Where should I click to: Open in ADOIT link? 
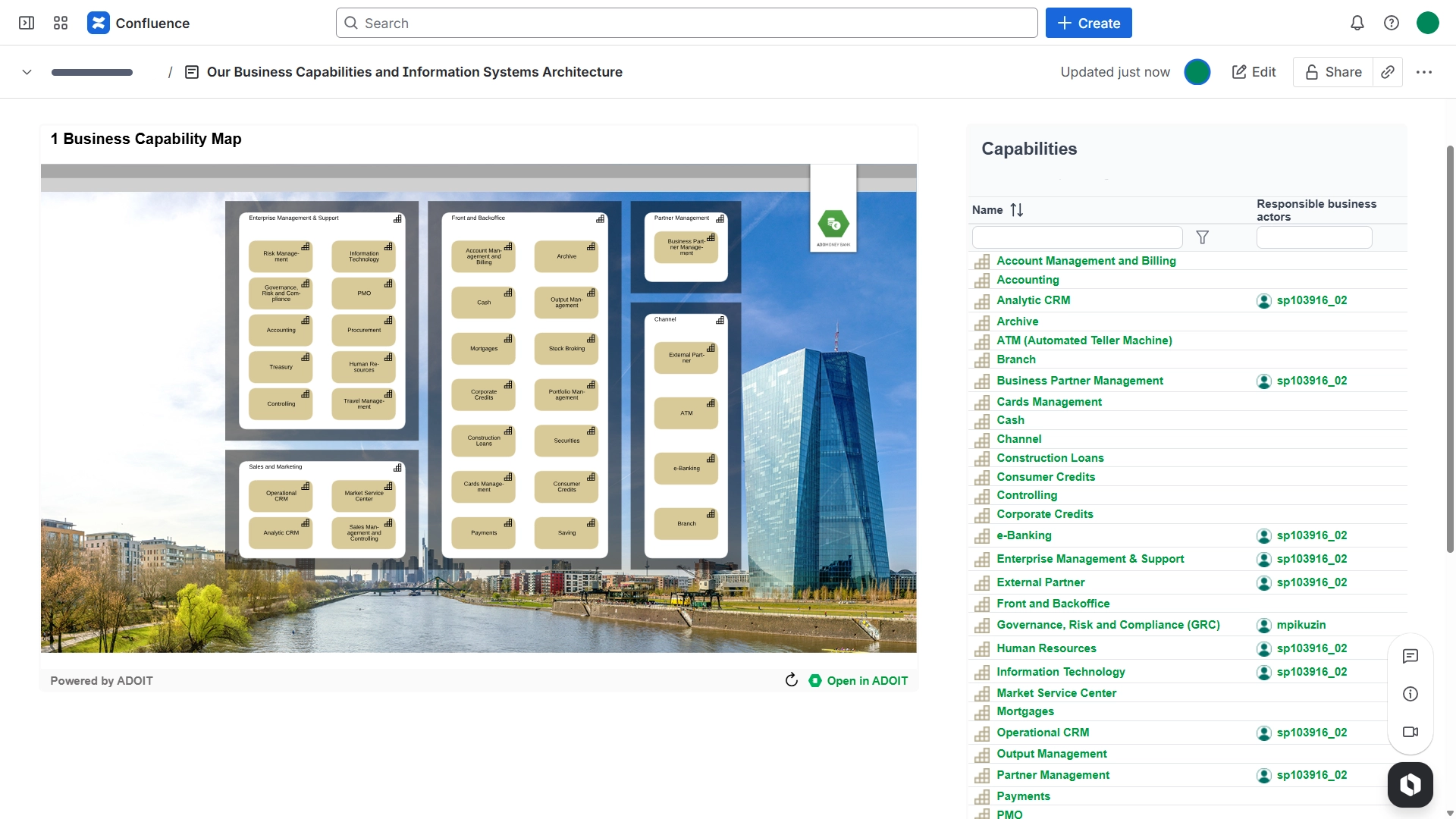tap(858, 681)
